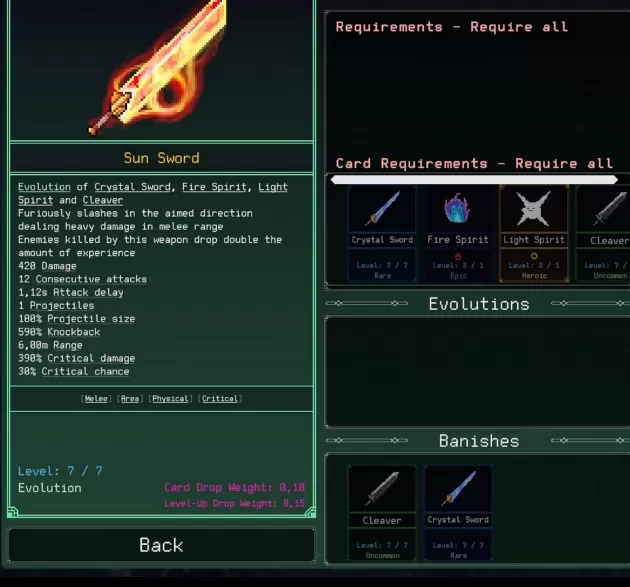Click the card requirements horizontal scrollbar
The height and width of the screenshot is (587, 630).
pos(474,180)
